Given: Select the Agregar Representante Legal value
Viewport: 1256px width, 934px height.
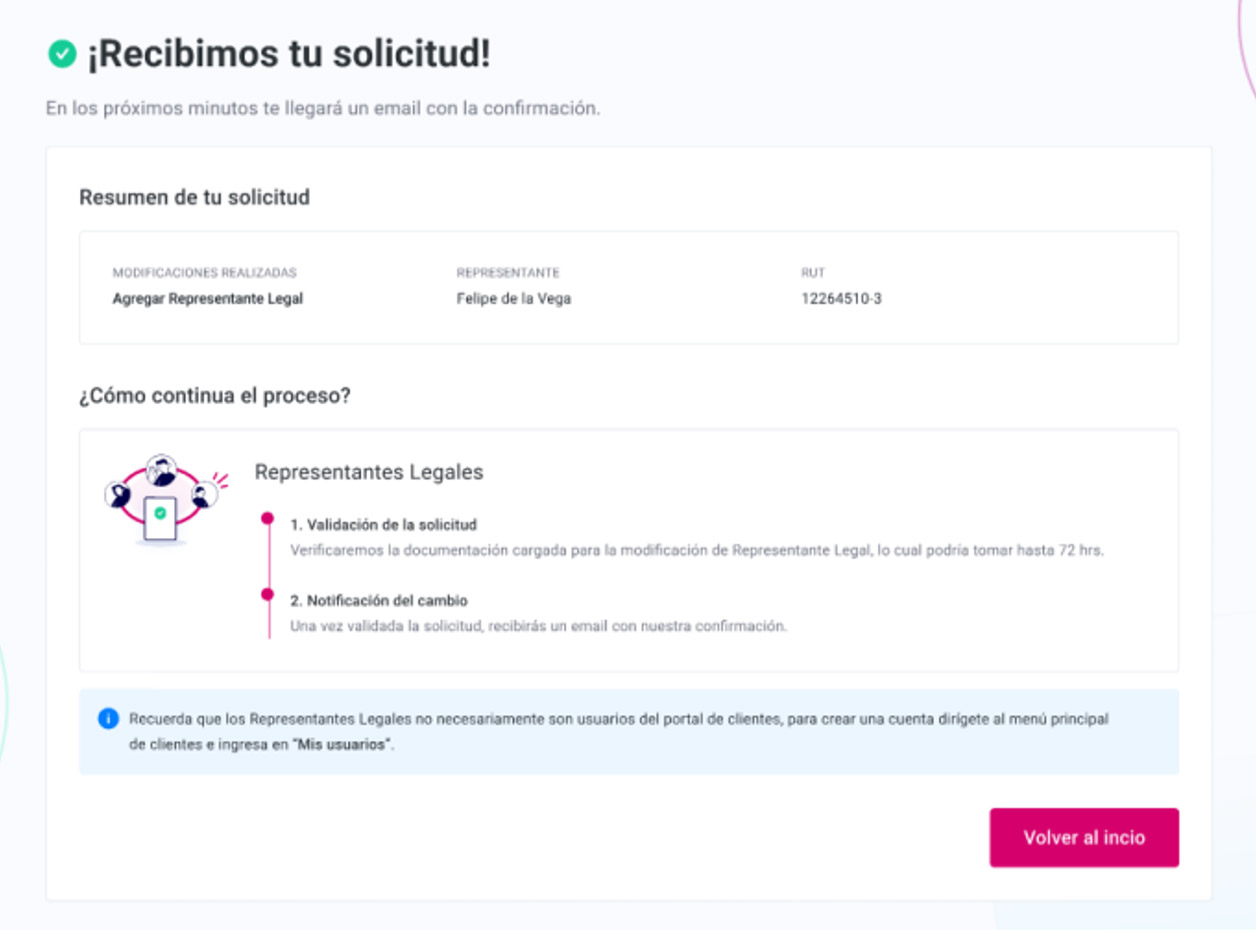Looking at the screenshot, I should pos(208,298).
